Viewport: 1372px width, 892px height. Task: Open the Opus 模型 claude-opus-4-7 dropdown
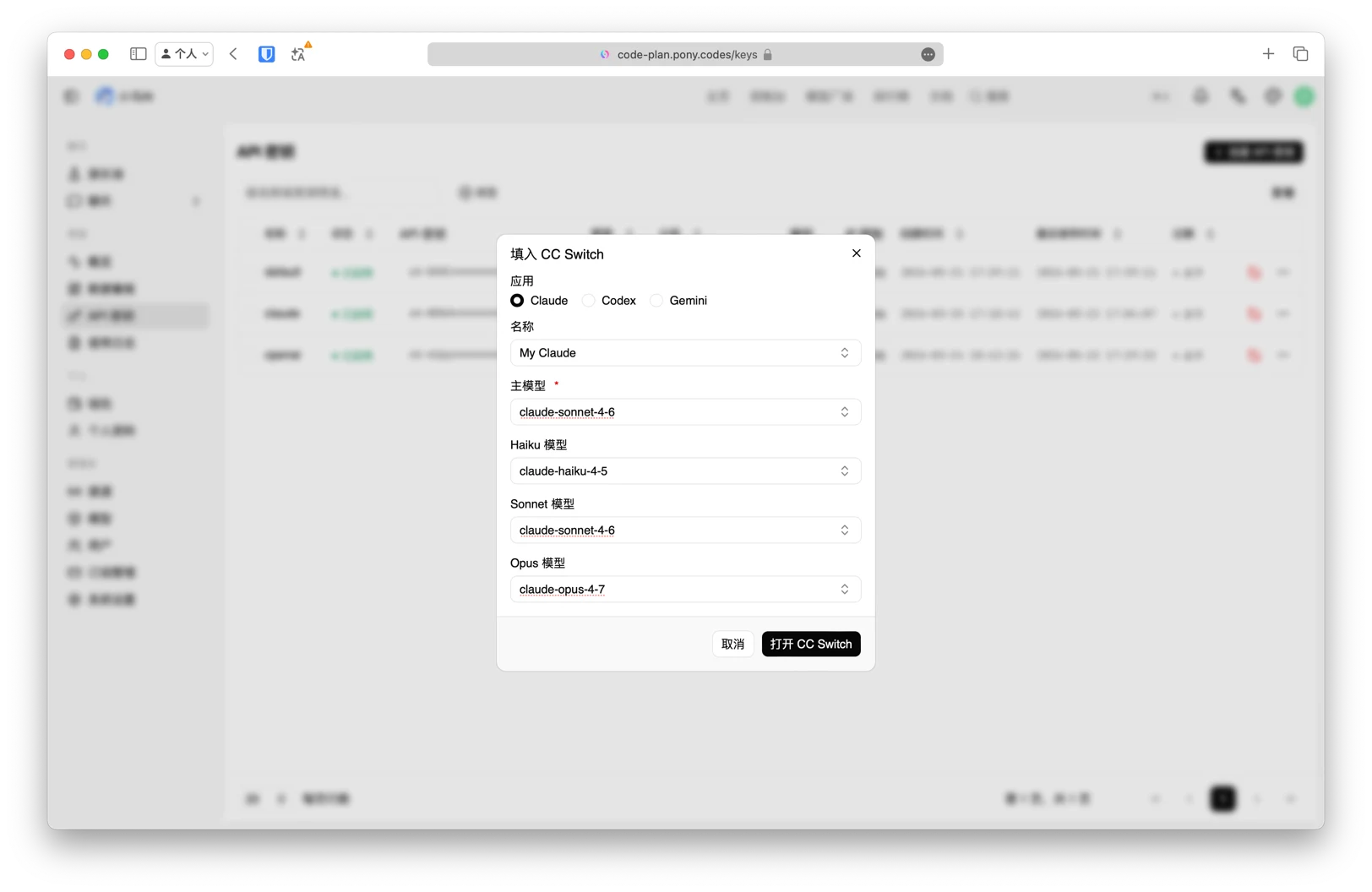coord(685,590)
